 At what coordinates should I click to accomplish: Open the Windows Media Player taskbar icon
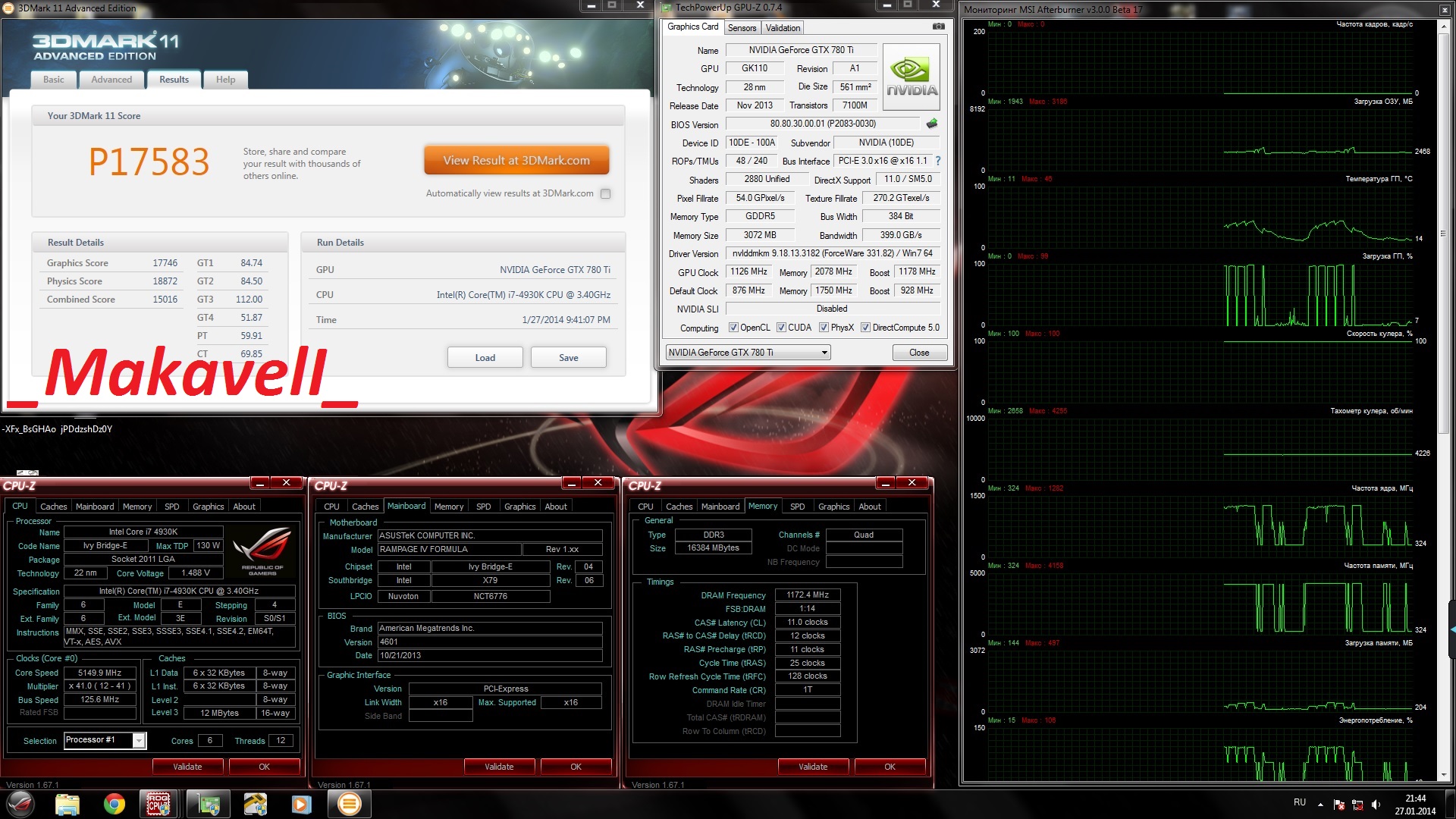pos(301,804)
